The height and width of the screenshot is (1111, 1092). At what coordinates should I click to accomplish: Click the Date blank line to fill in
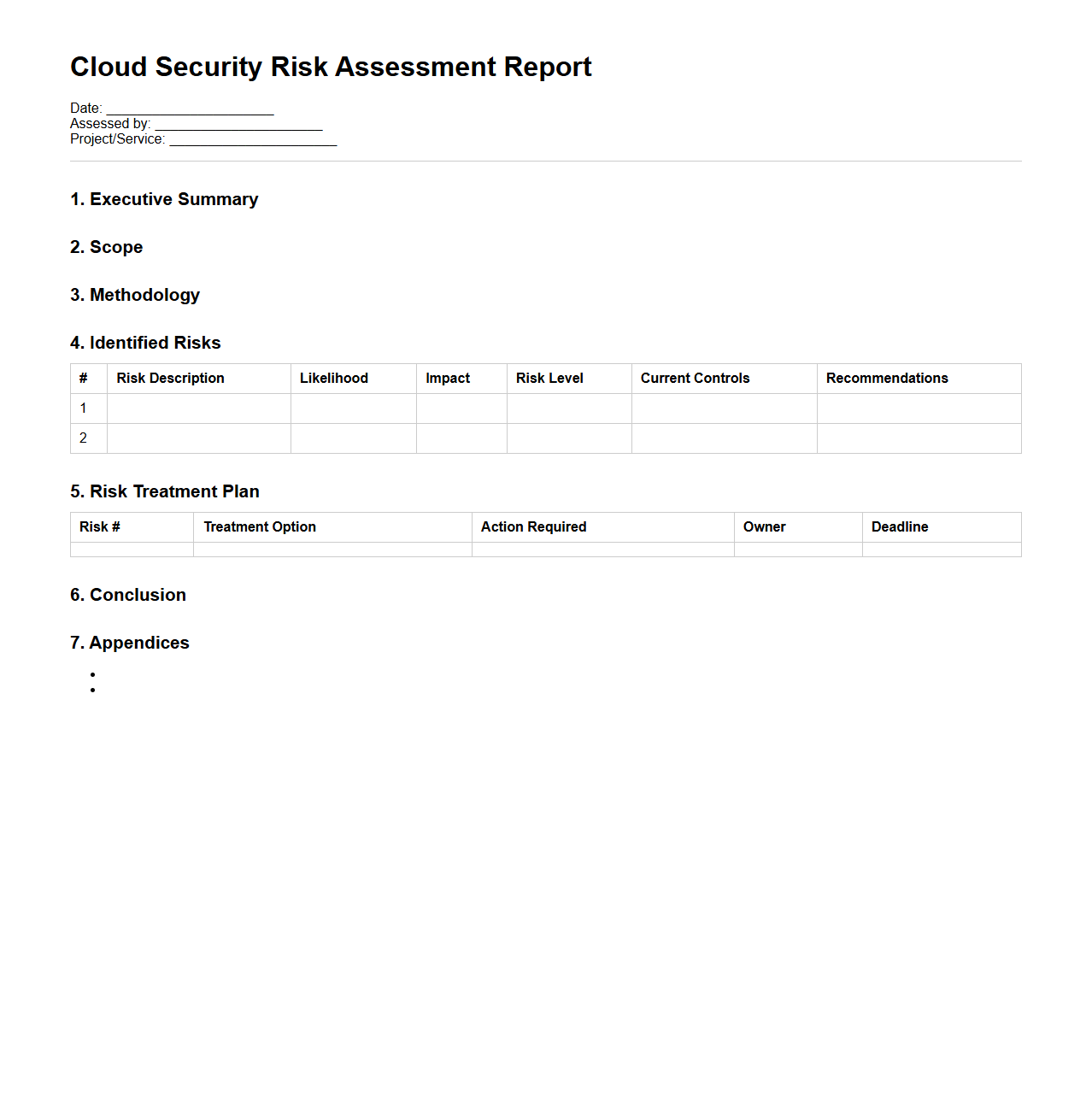[x=188, y=109]
